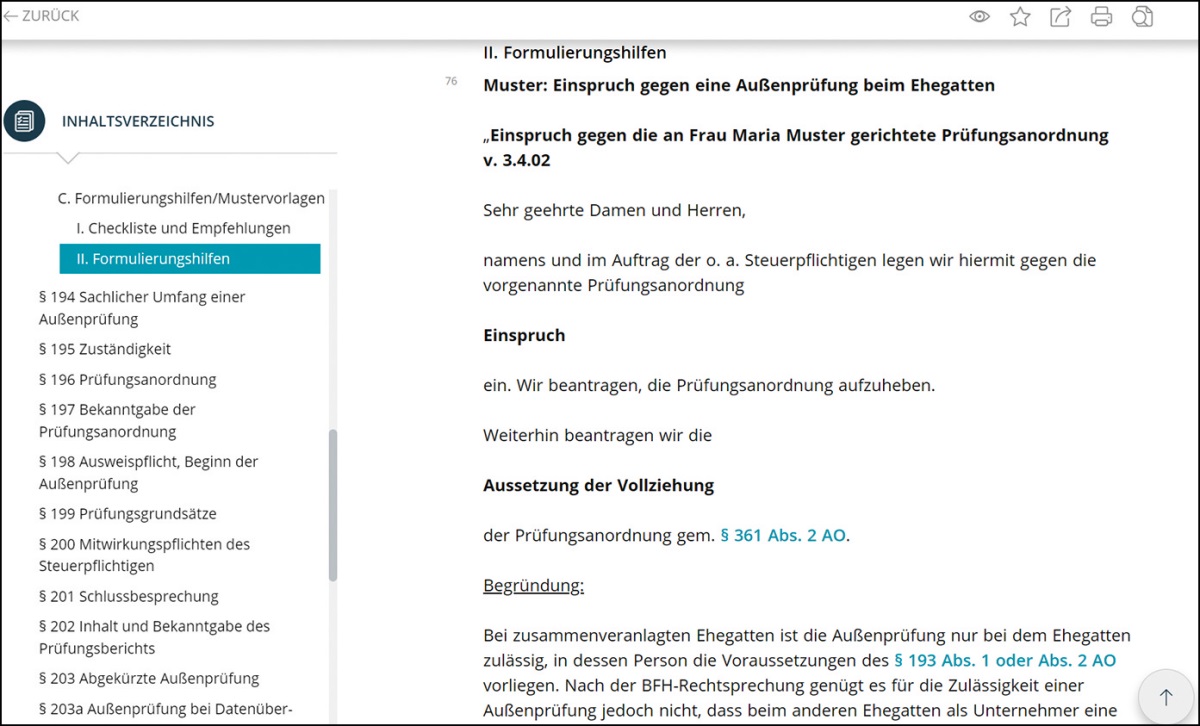
Task: Open § 196 Prüfungsanordnung section
Action: pyautogui.click(x=127, y=379)
